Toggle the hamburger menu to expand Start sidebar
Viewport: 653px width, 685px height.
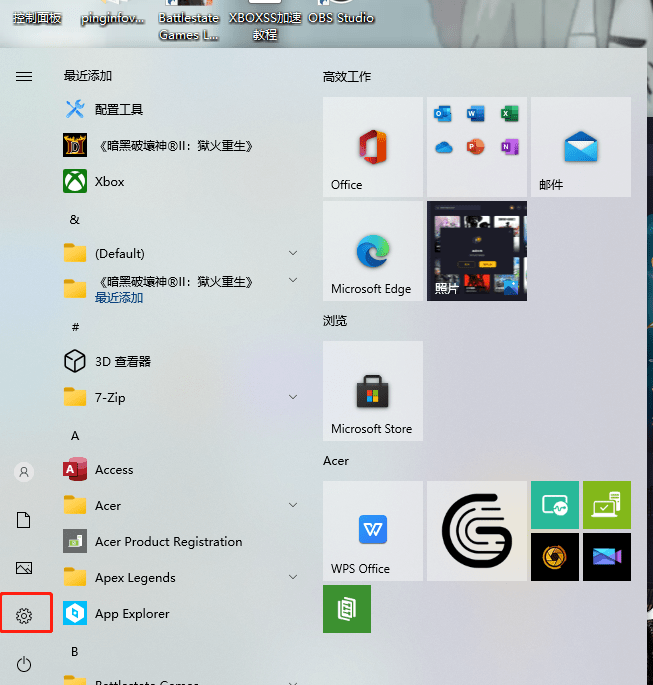click(x=24, y=76)
